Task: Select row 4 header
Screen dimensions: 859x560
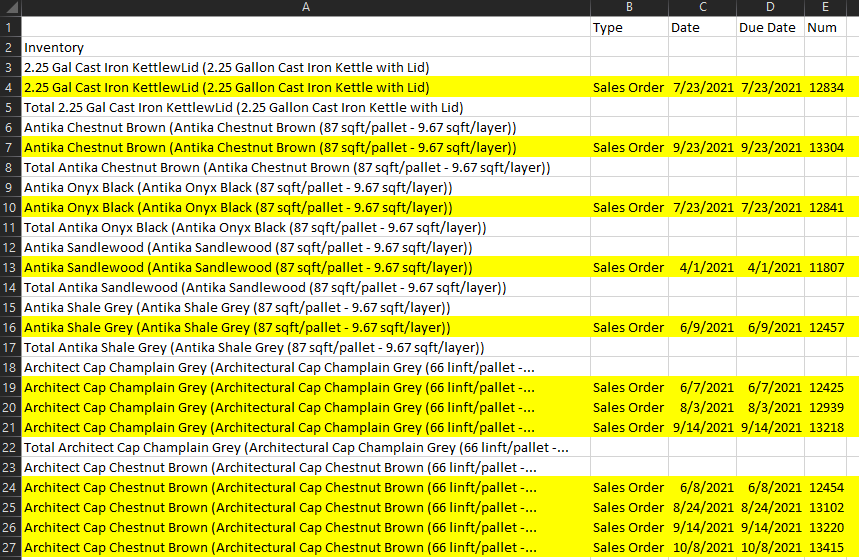Action: coord(10,87)
